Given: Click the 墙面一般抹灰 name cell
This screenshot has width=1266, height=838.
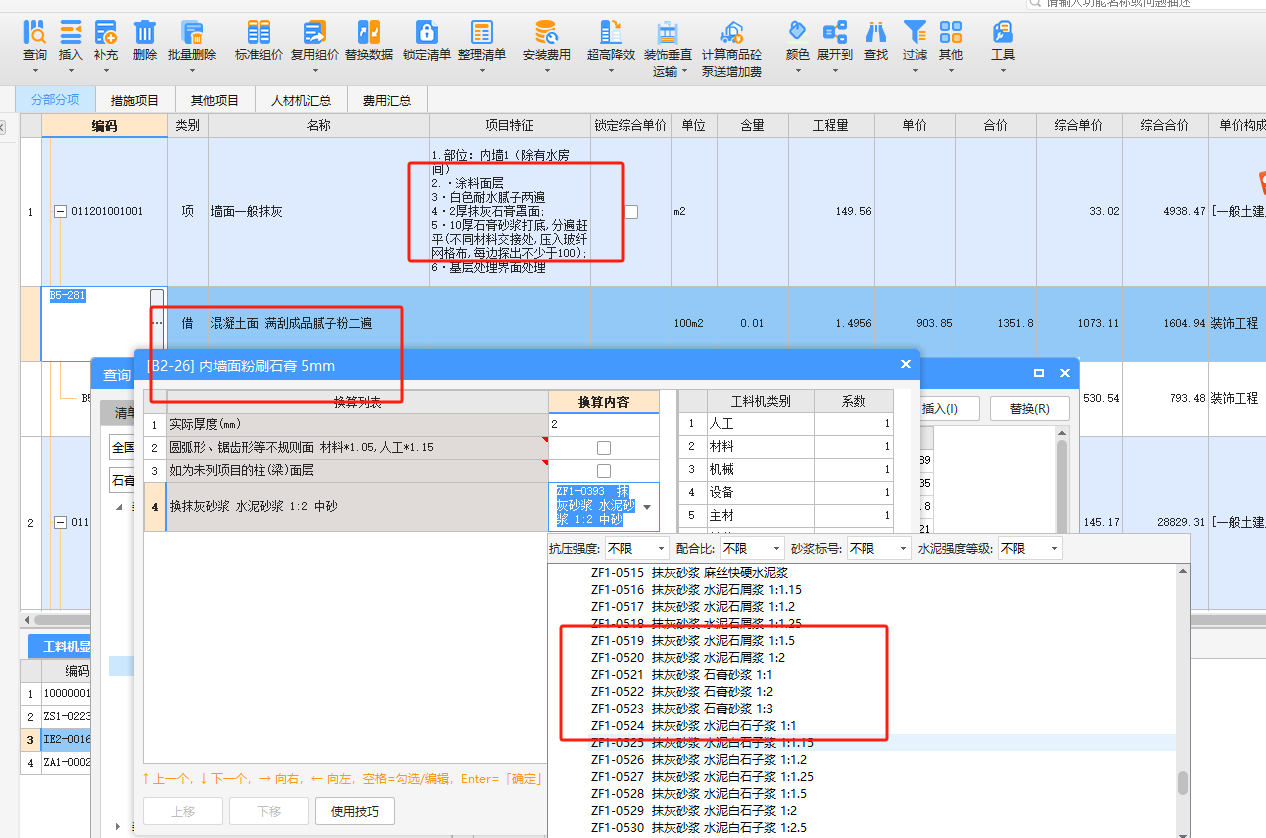Looking at the screenshot, I should (x=319, y=212).
